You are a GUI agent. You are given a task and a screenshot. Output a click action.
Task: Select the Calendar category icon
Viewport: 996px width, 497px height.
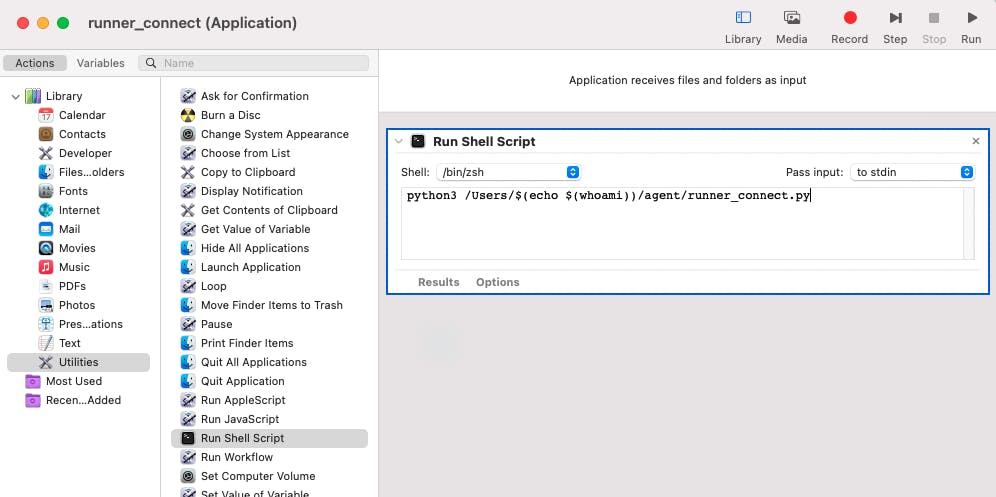coord(46,115)
